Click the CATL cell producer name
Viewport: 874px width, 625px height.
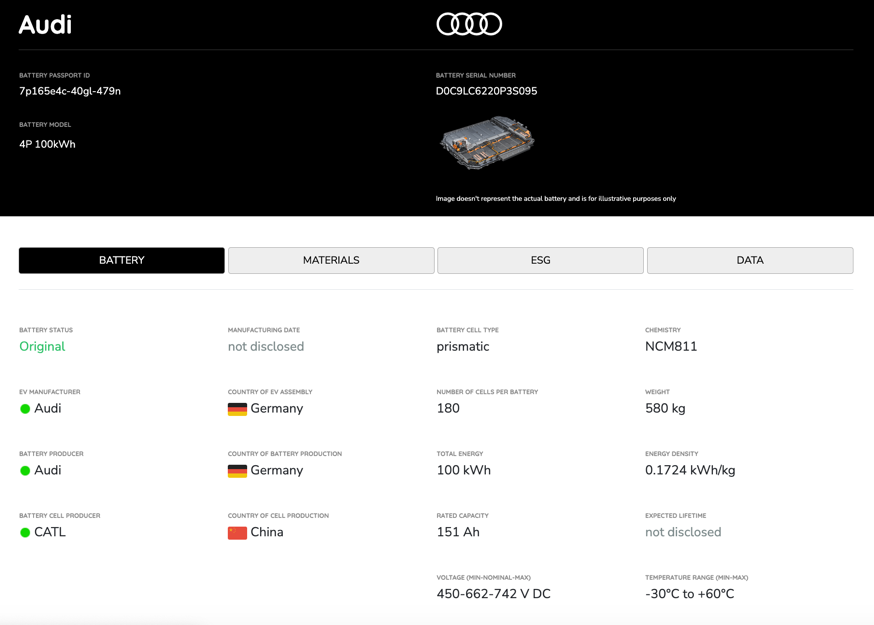click(50, 532)
